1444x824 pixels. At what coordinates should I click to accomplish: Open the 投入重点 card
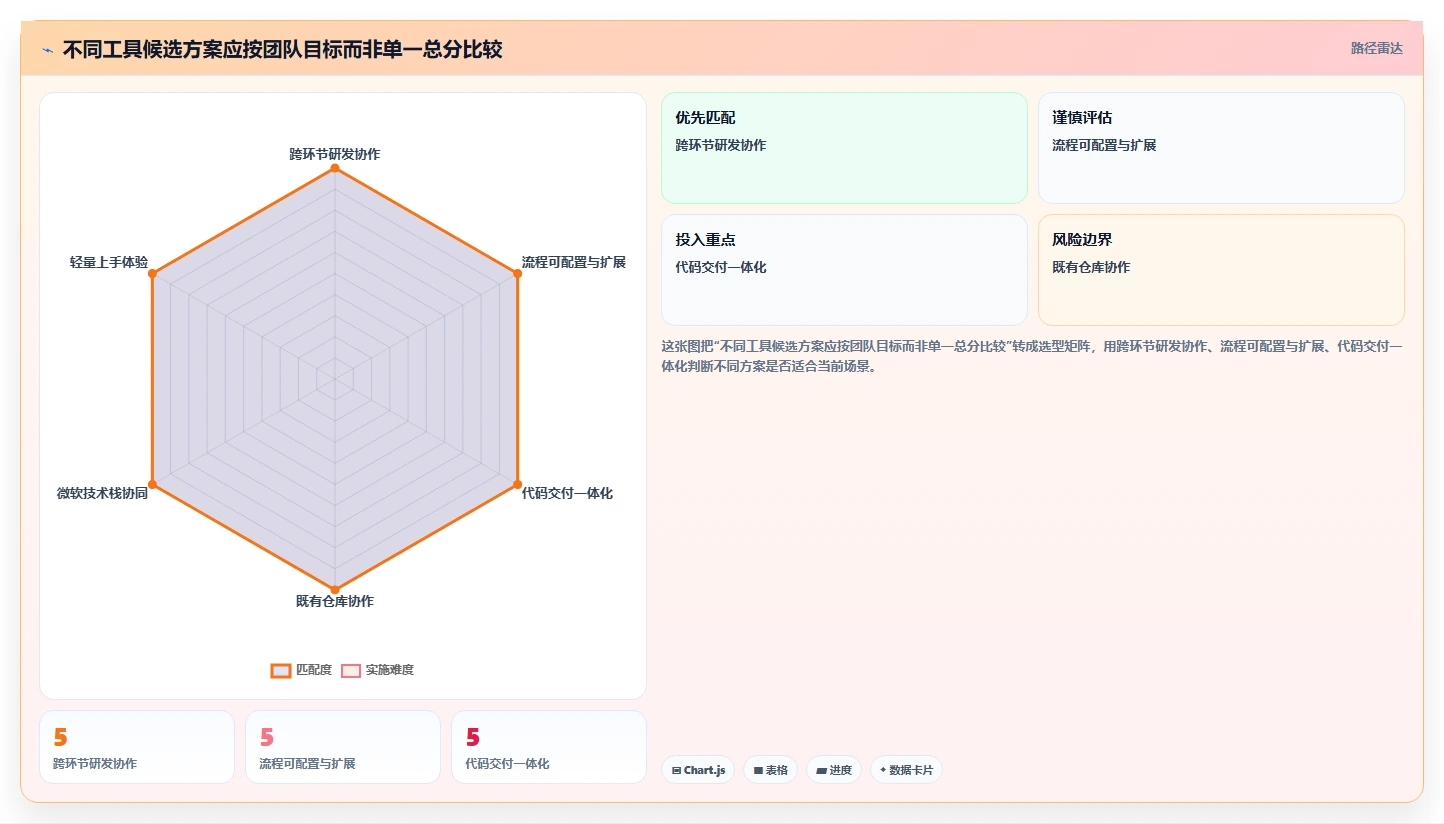(844, 270)
